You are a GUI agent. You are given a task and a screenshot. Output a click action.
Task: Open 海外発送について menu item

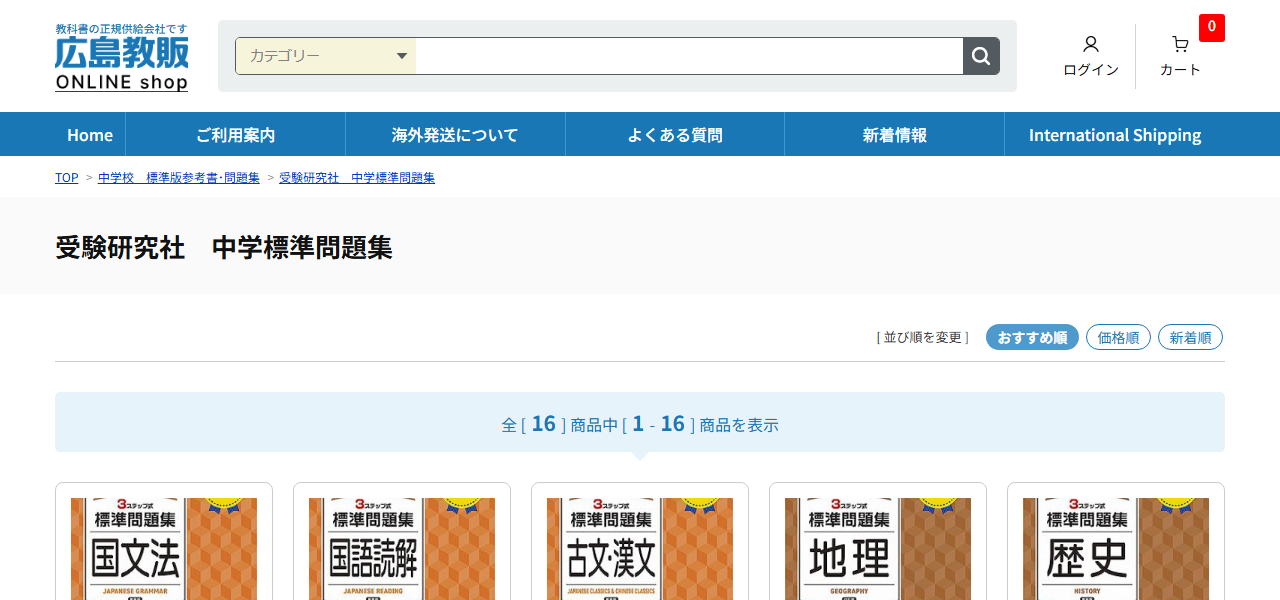coord(455,135)
